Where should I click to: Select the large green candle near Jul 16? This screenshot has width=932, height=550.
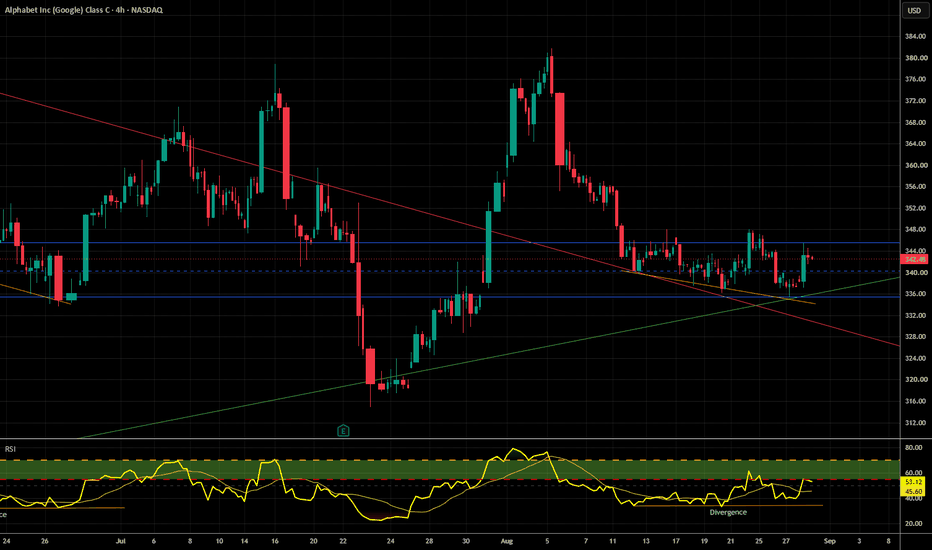[x=262, y=152]
